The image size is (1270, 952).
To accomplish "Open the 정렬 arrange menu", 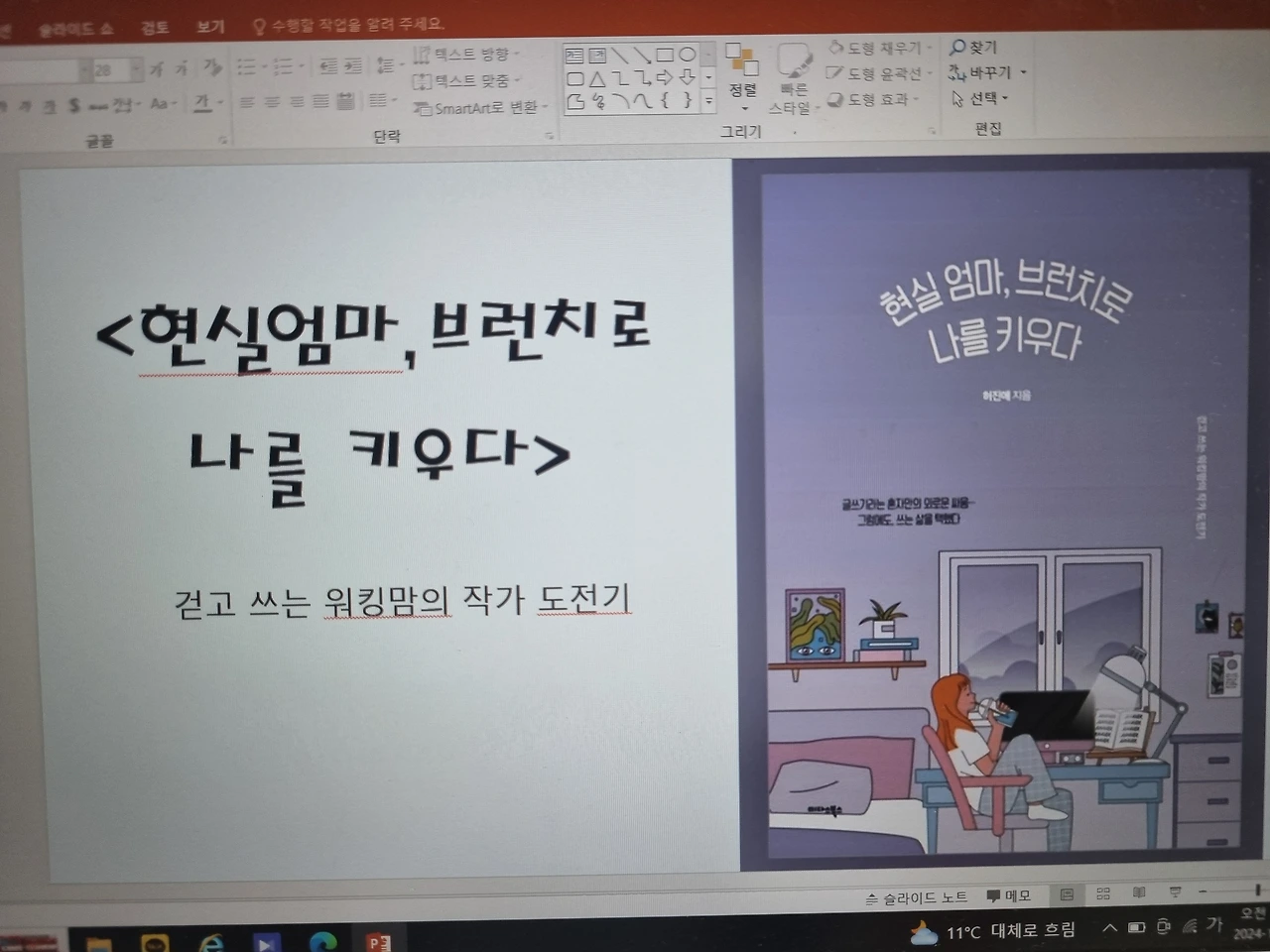I will (x=742, y=75).
